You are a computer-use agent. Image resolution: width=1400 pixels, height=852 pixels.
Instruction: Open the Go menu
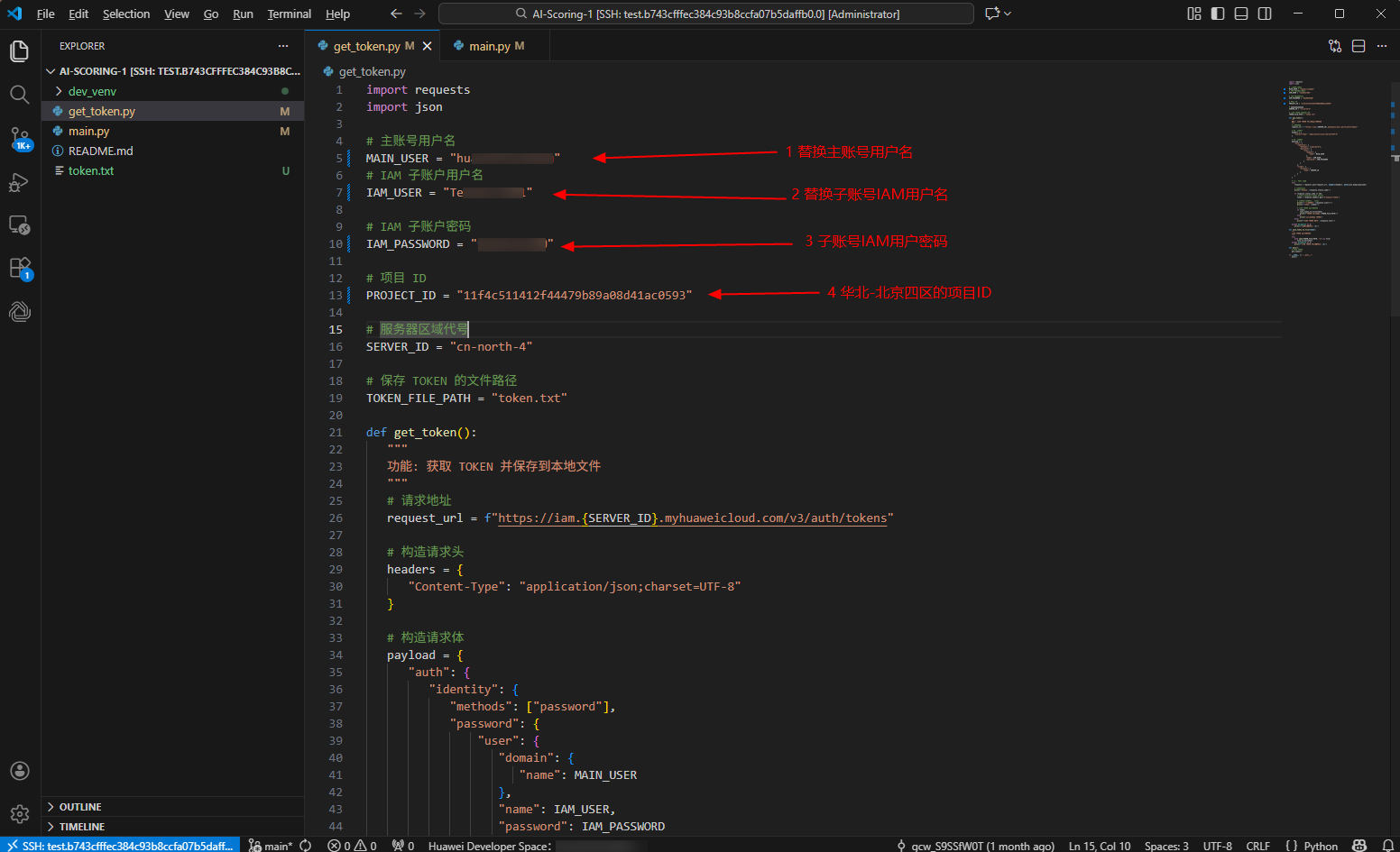pos(211,14)
